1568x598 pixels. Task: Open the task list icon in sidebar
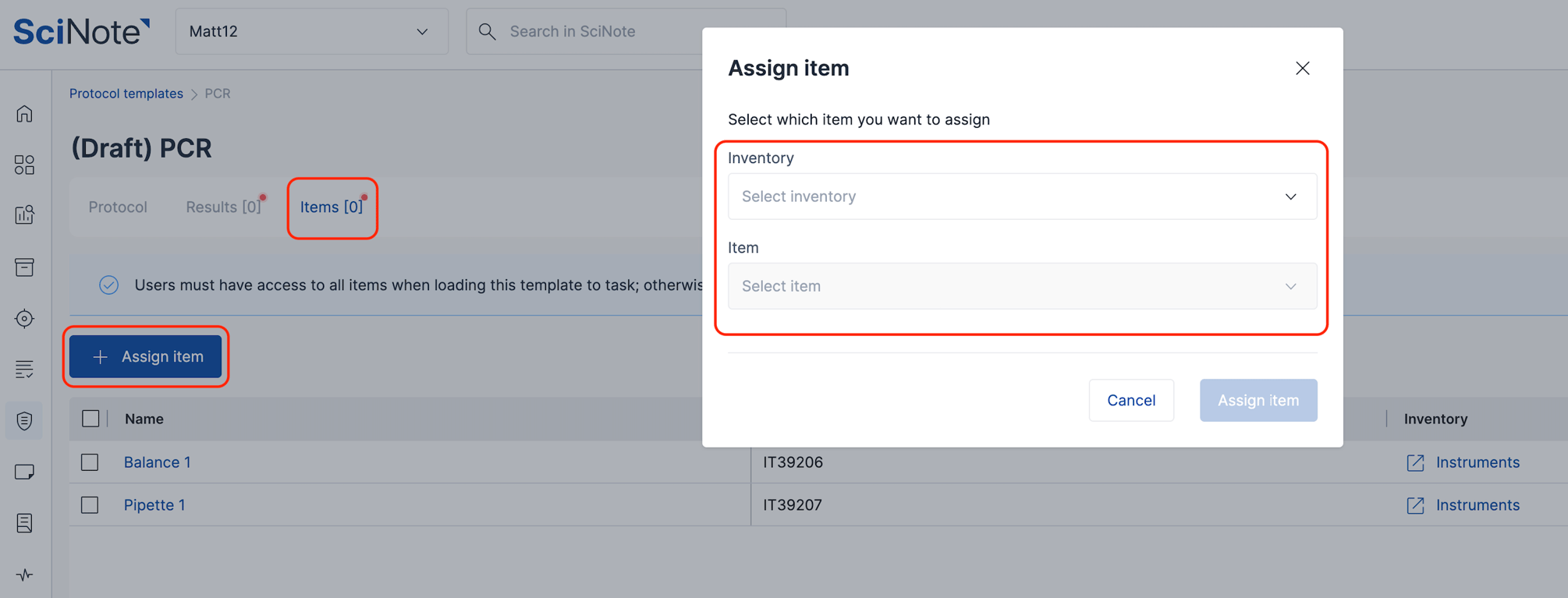point(24,369)
